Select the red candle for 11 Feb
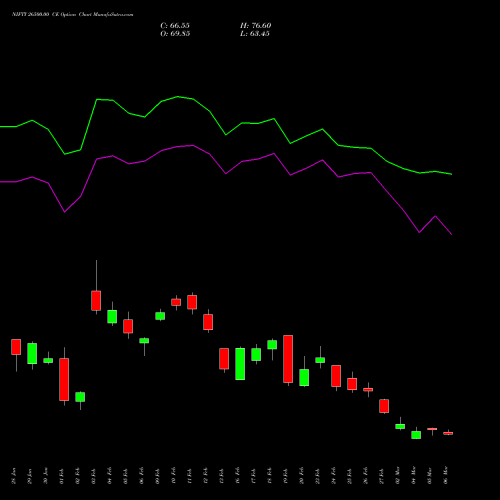Image resolution: width=500 pixels, height=500 pixels. pos(192,302)
